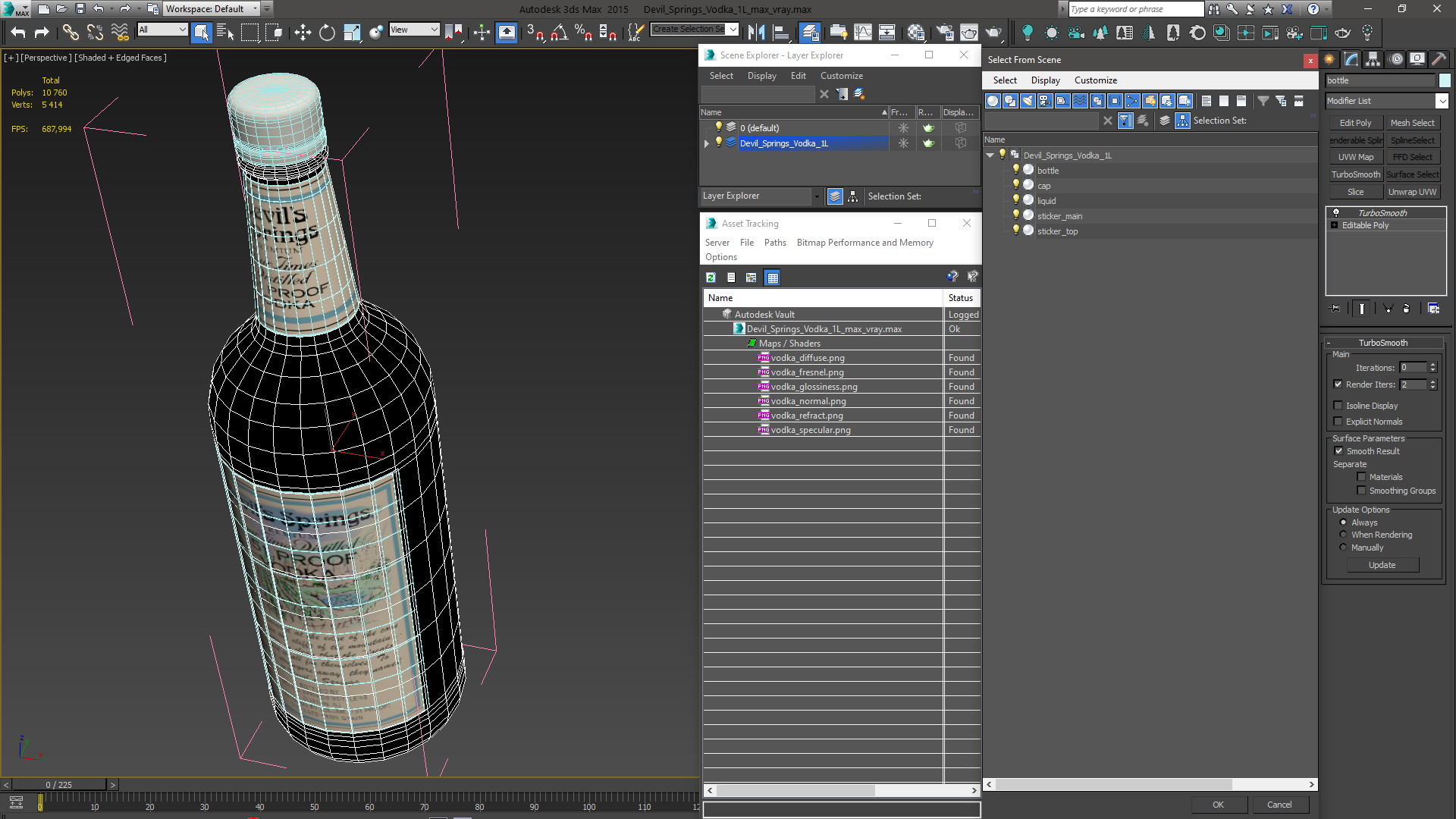1456x819 pixels.
Task: Uncheck the Smooth Result checkbox
Action: tap(1338, 451)
